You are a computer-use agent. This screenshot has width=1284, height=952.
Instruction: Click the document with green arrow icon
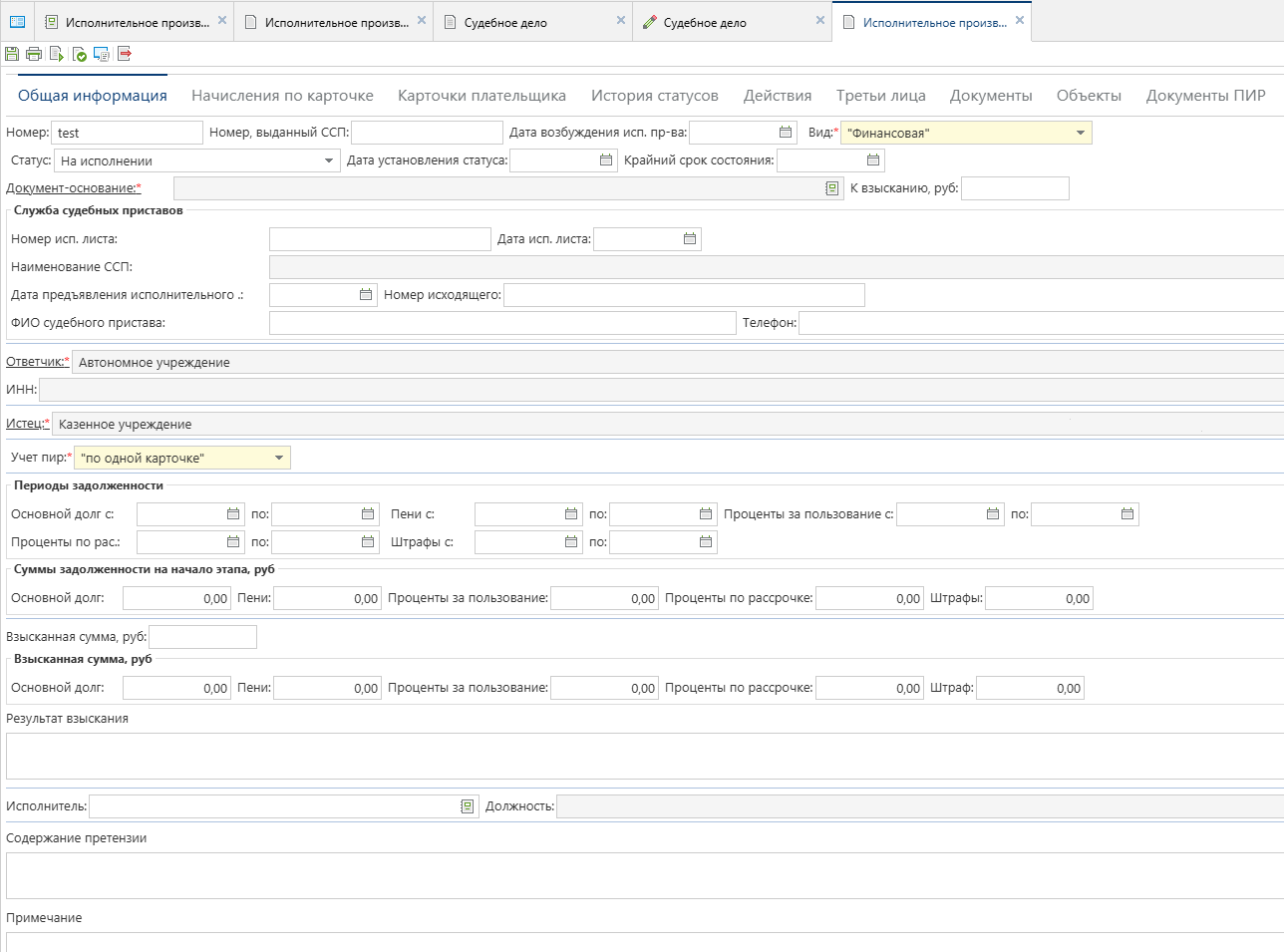(57, 54)
